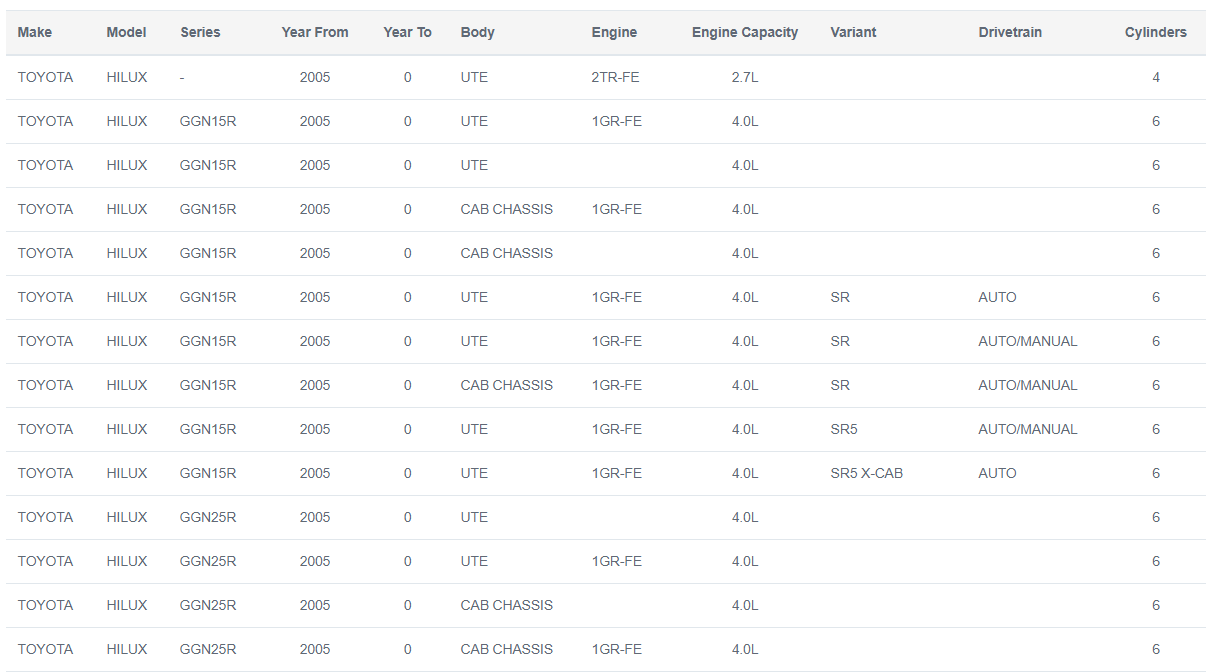This screenshot has width=1210, height=672.
Task: Click GGN15R series in the SR5 X-CAB row
Action: tap(208, 473)
